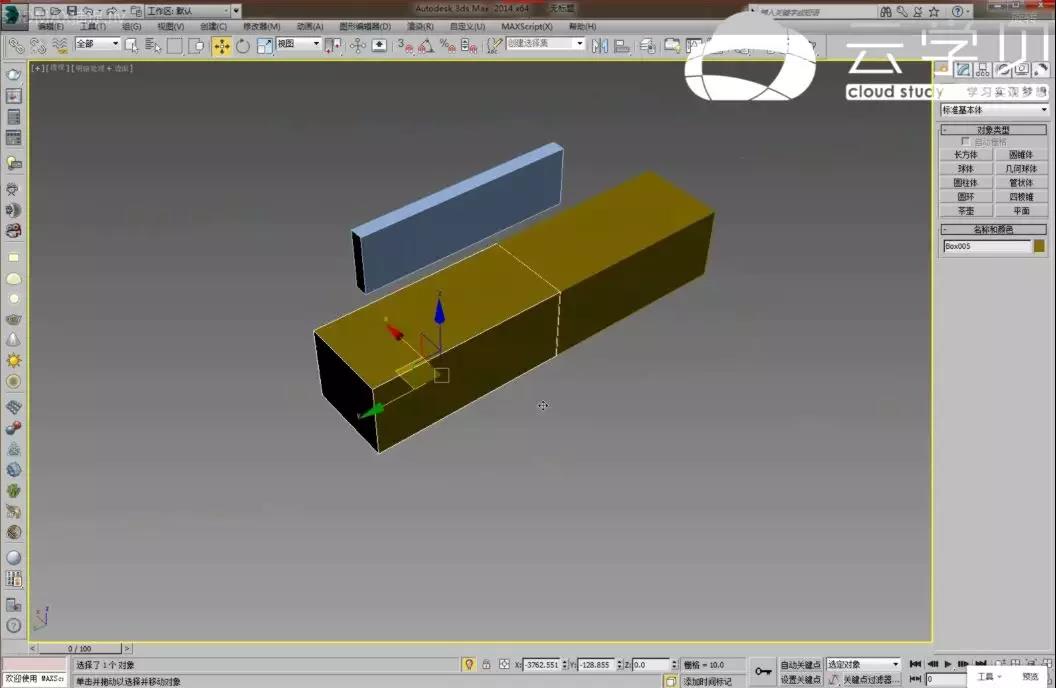The image size is (1056, 688).
Task: Open the Layer Manager icon
Action: coord(648,46)
